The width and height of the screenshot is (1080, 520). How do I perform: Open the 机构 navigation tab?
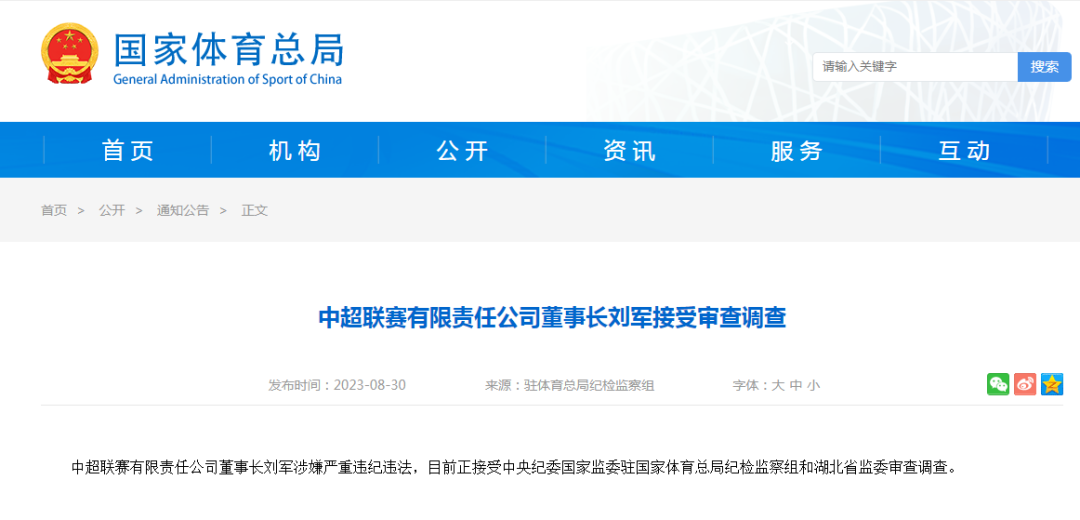coord(295,151)
